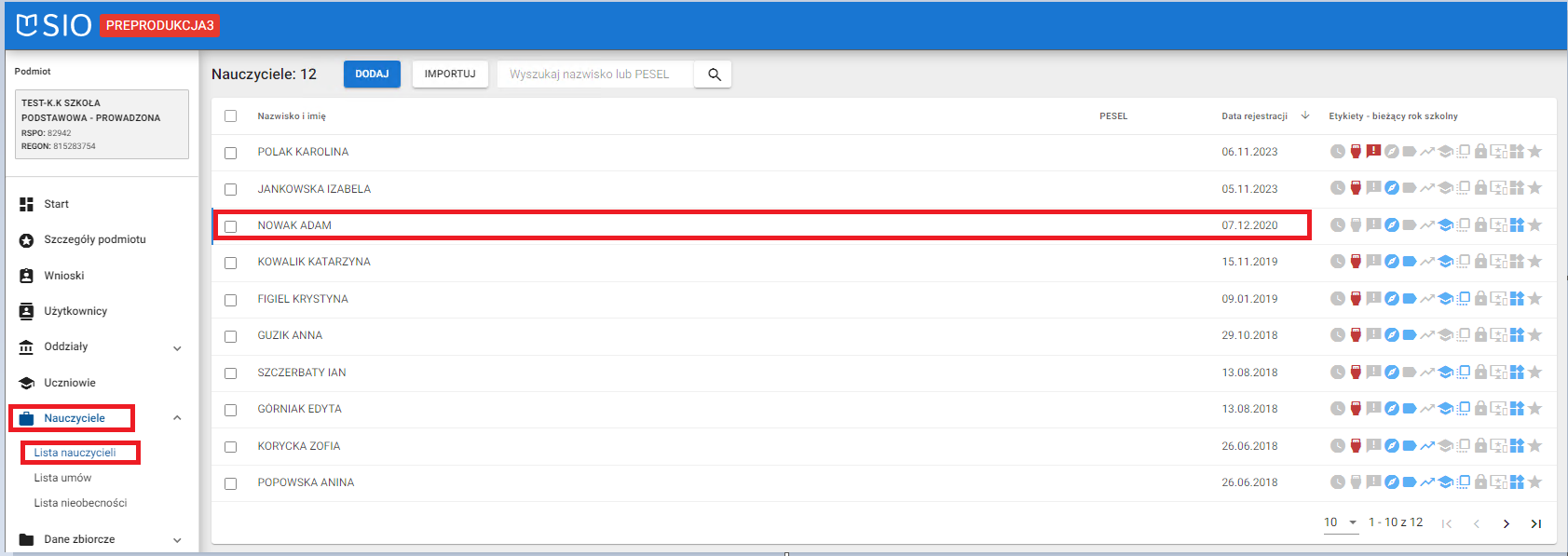This screenshot has height=556, width=1568.
Task: Click the red exclamation tag for POLAK KAROLINA
Action: pos(1373,151)
